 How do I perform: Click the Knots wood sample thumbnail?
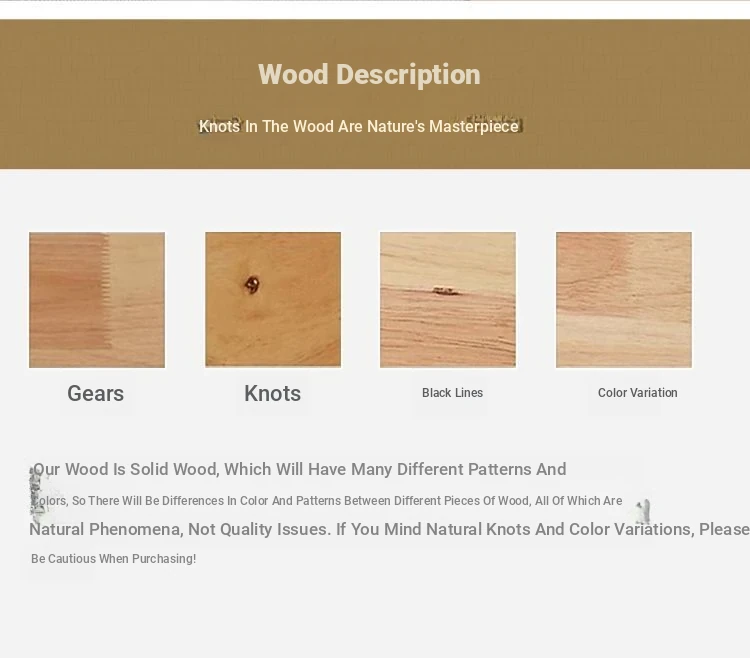point(273,299)
